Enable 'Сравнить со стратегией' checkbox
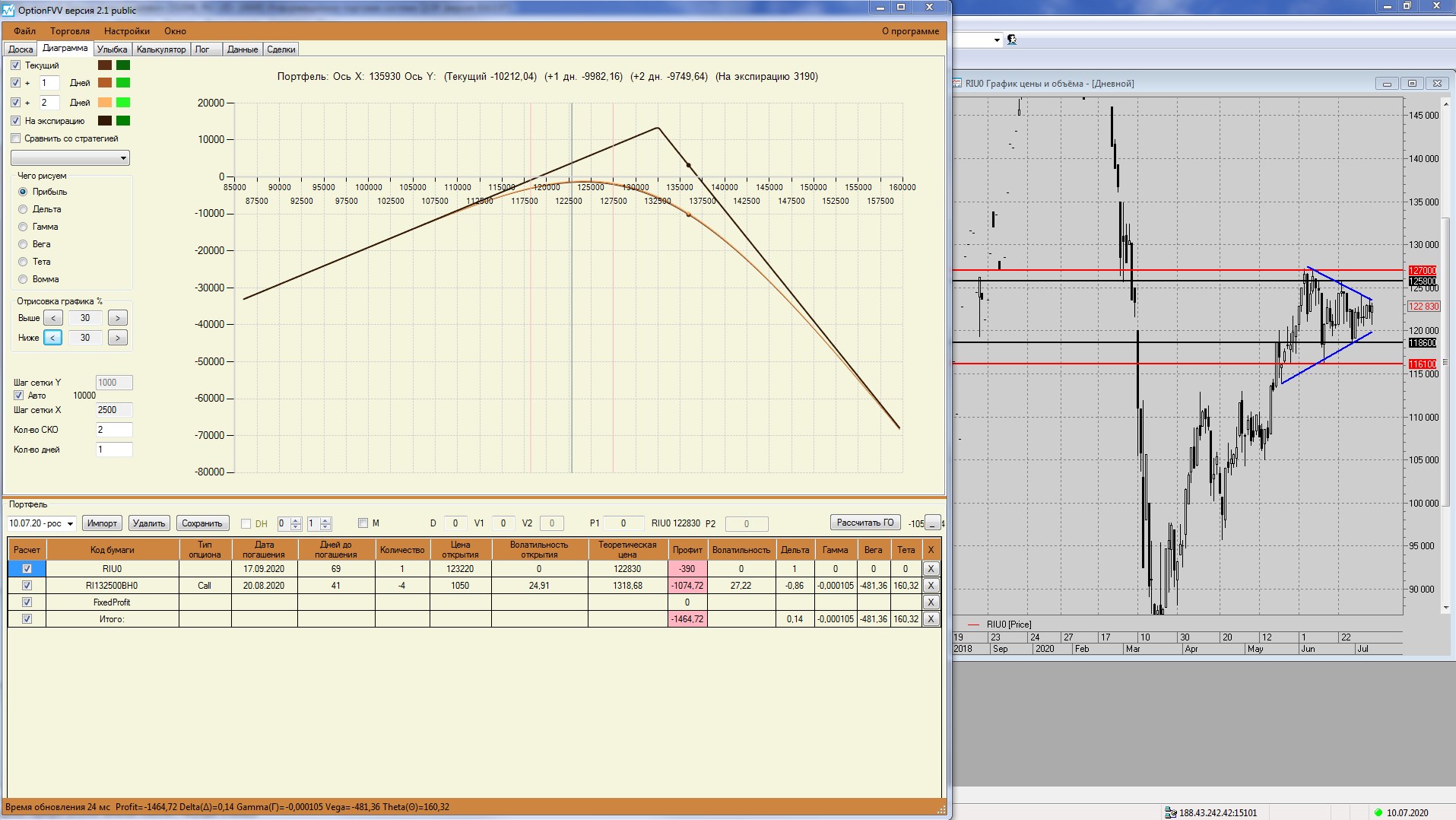Viewport: 1456px width, 820px height. point(16,138)
